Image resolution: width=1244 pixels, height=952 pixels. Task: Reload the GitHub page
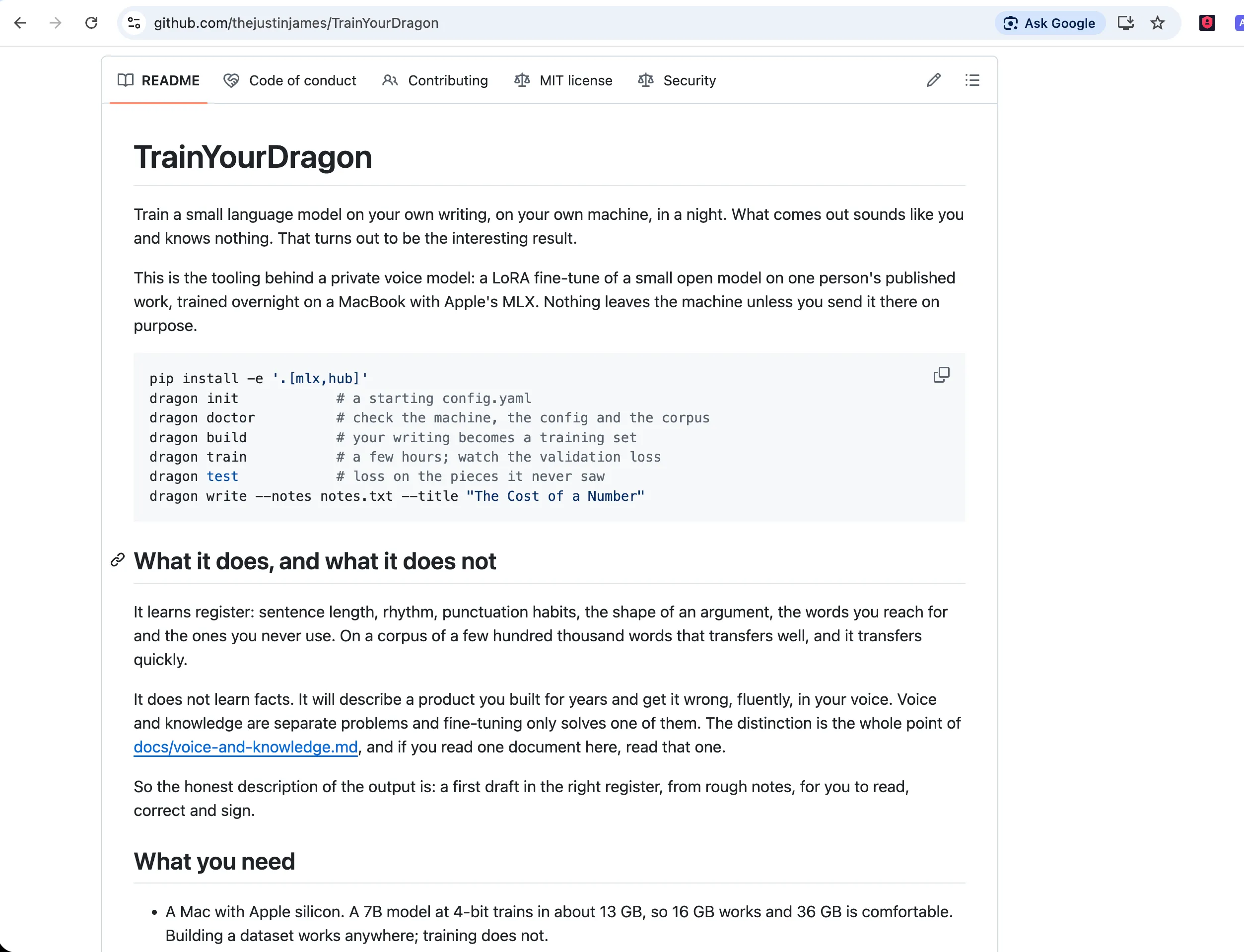tap(91, 23)
